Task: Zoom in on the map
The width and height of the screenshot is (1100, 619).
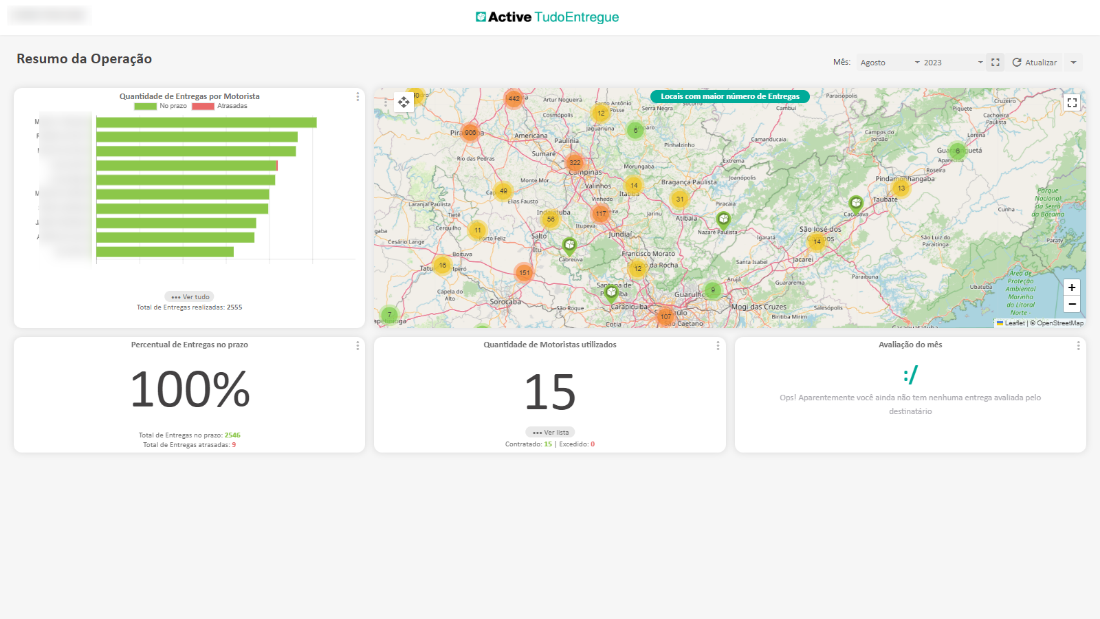Action: point(1072,287)
